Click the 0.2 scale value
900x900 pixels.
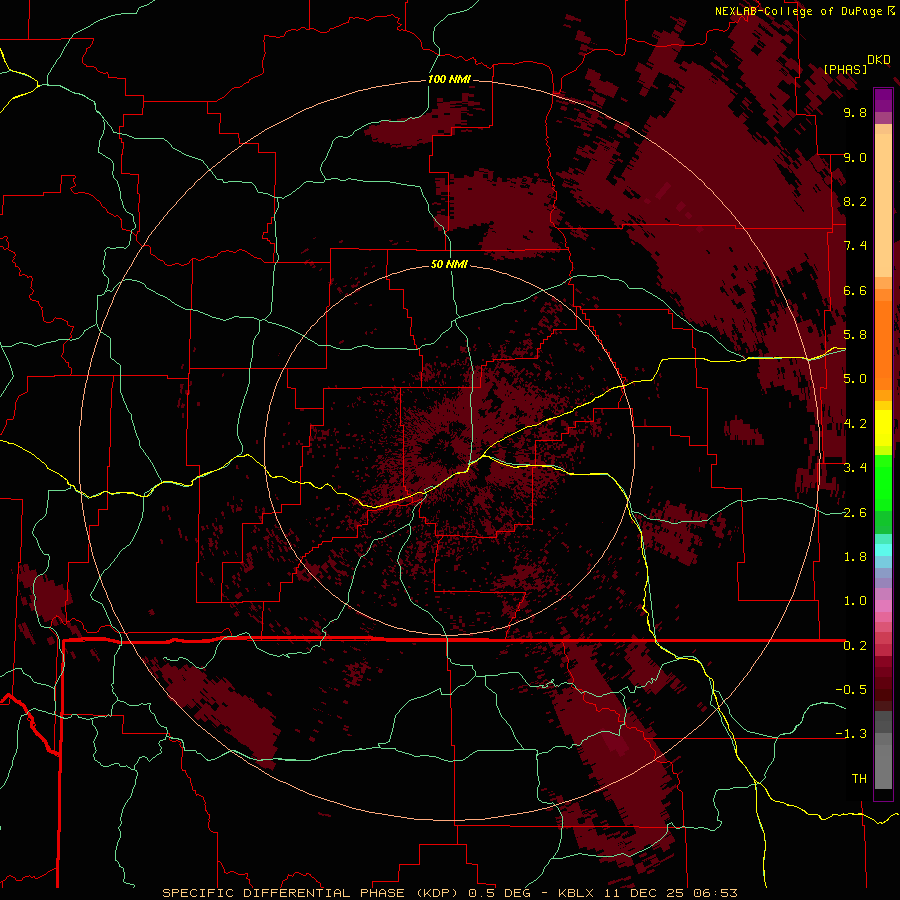pyautogui.click(x=855, y=646)
